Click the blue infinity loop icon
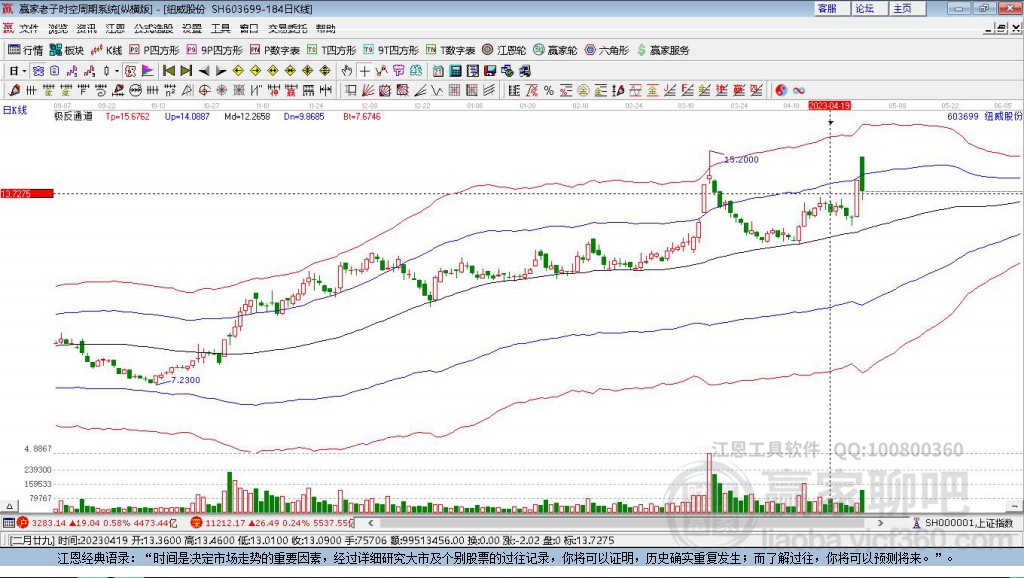This screenshot has height=578, width=1024. point(799,90)
